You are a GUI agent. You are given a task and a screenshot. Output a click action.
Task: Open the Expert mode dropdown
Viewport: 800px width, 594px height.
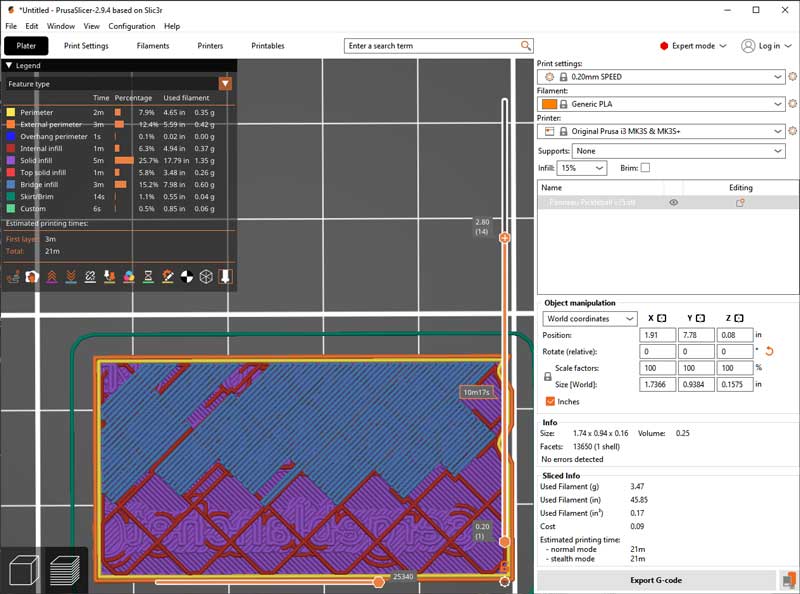[x=693, y=46]
